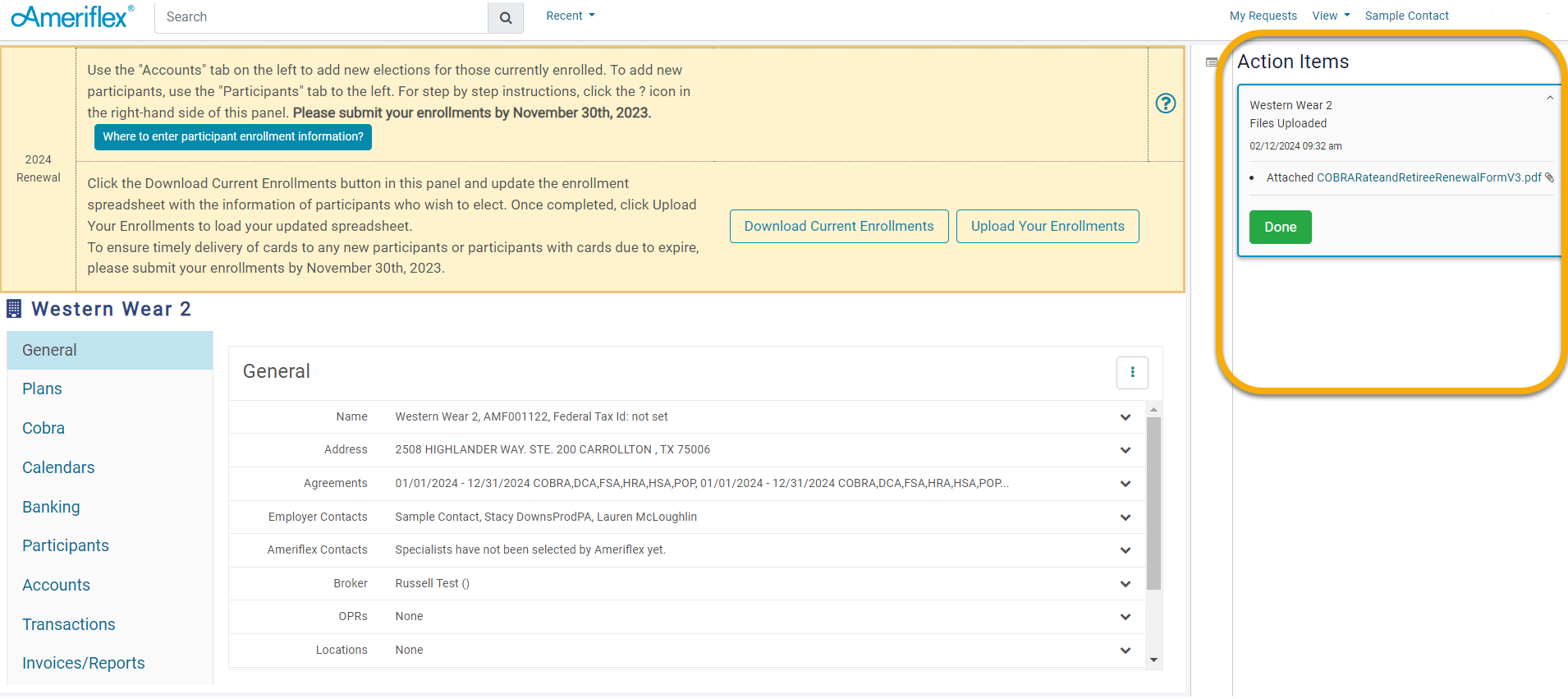Open the General panel three-dot menu
This screenshot has width=1568, height=699.
[1132, 372]
